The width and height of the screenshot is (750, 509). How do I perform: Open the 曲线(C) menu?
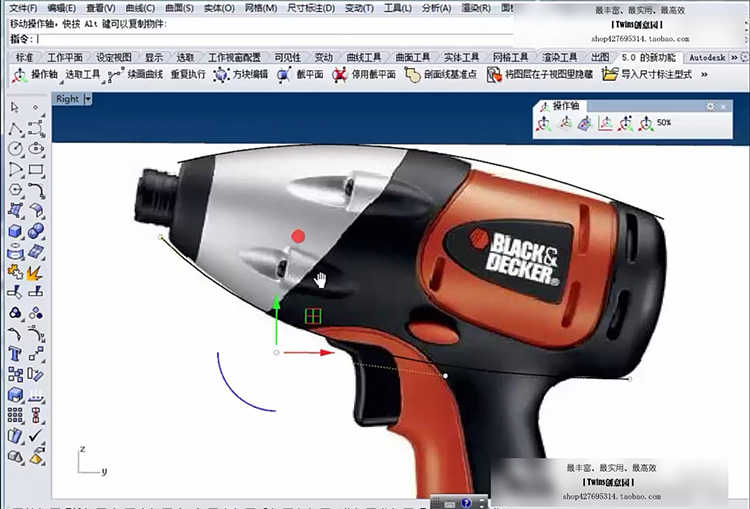pyautogui.click(x=140, y=8)
